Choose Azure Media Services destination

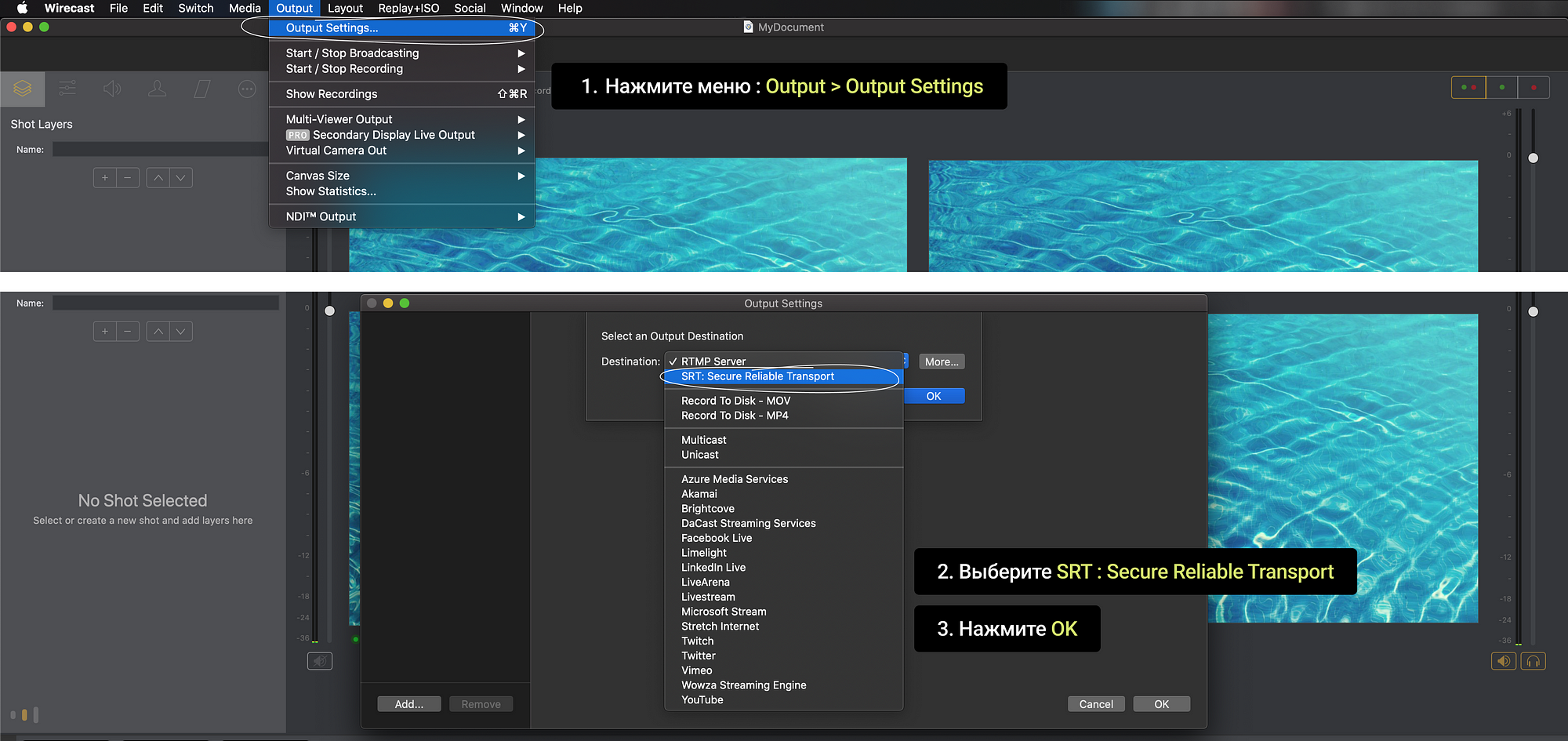tap(784, 479)
